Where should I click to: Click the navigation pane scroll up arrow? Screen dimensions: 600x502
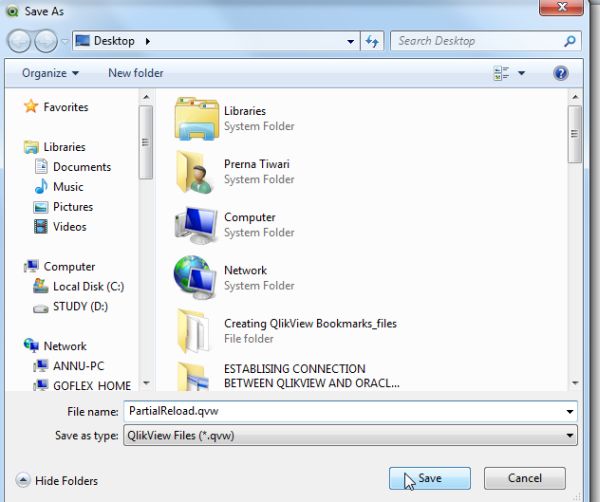click(x=146, y=97)
